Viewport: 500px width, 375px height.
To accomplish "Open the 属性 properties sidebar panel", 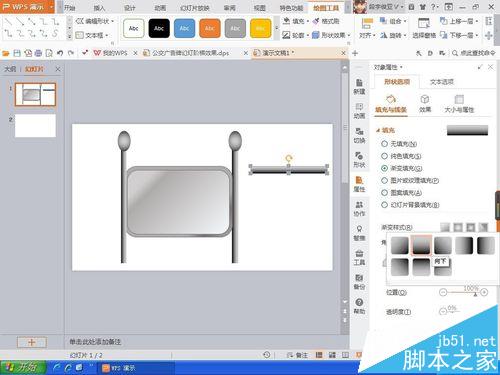I will point(359,184).
